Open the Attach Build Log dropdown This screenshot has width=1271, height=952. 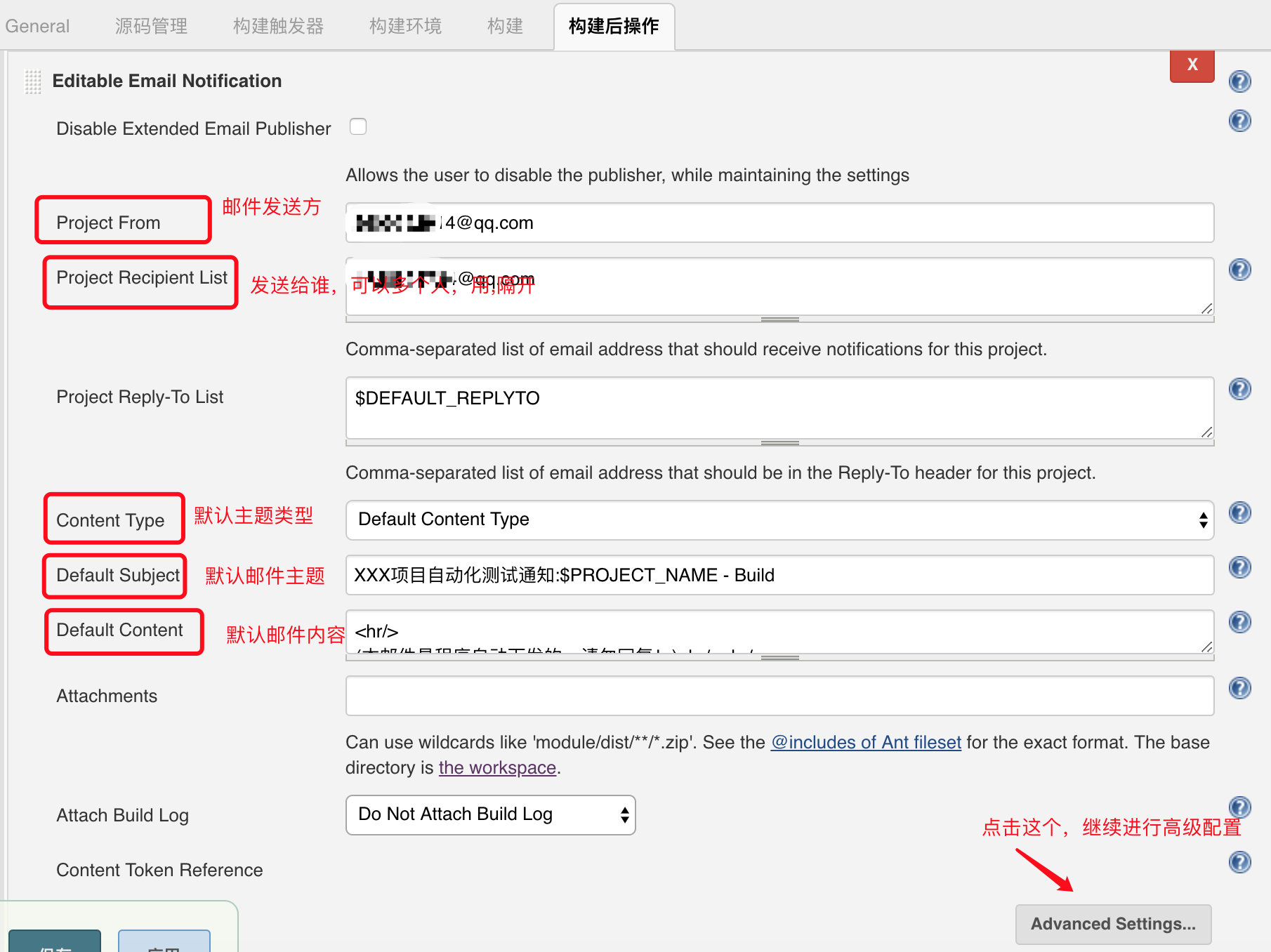(x=490, y=814)
